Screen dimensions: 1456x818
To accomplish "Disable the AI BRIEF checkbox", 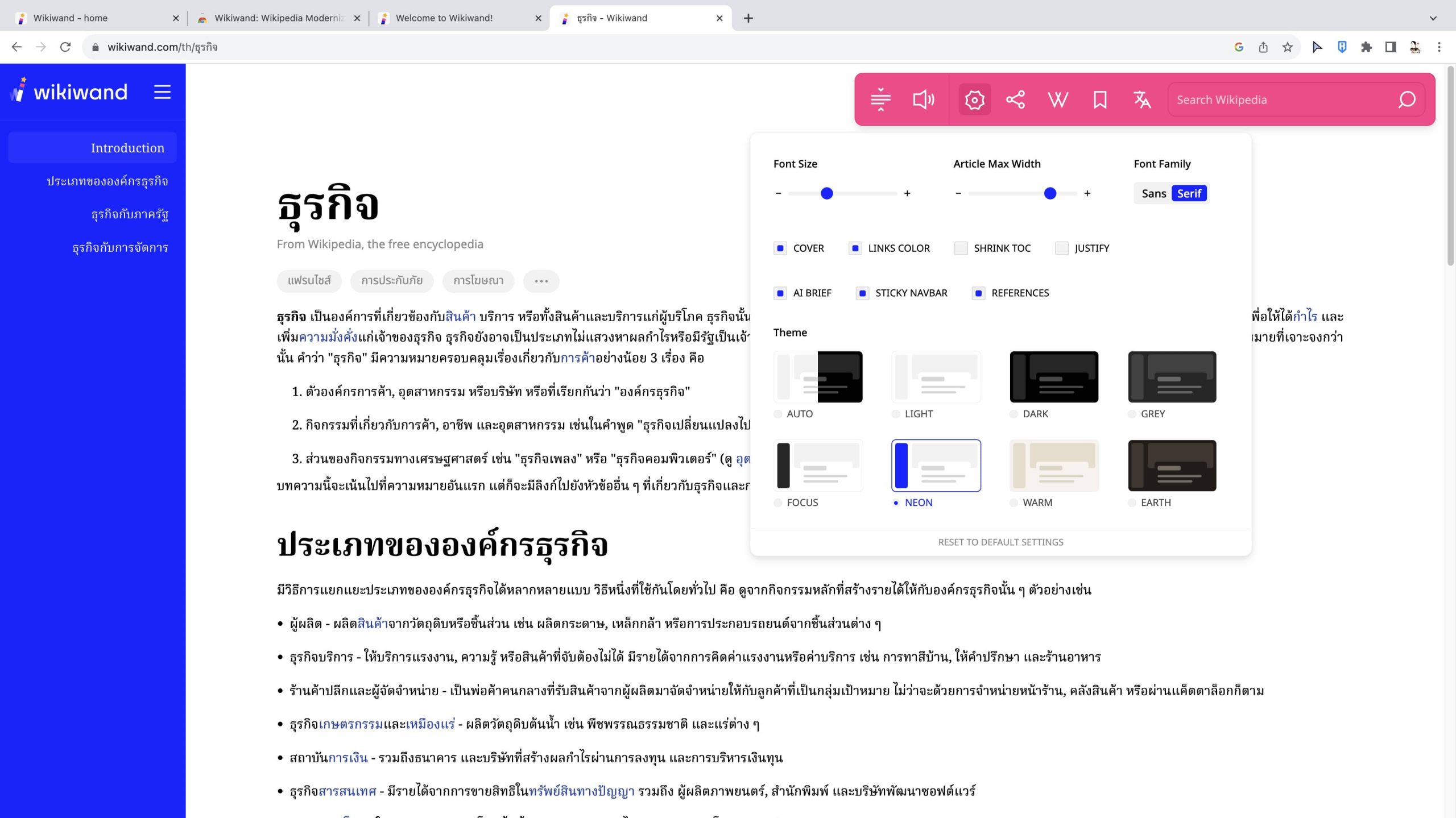I will point(780,293).
